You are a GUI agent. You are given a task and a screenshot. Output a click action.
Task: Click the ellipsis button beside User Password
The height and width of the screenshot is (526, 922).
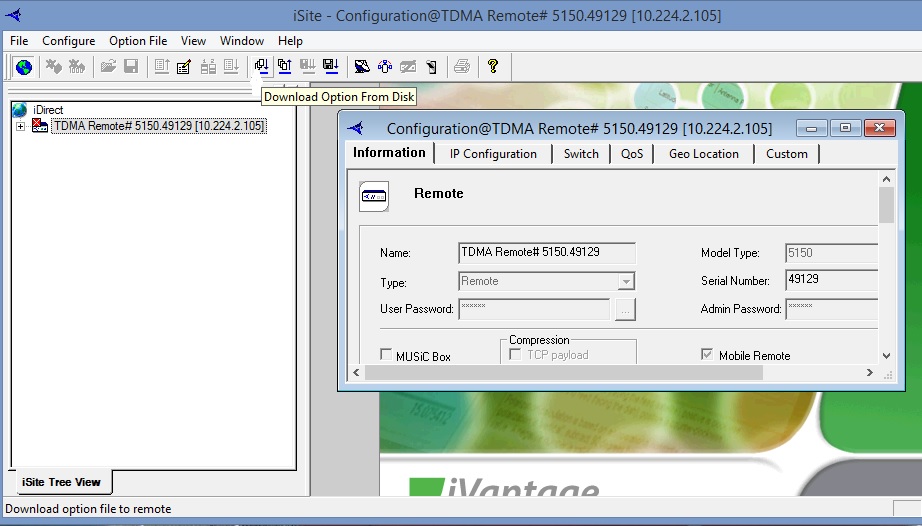coord(625,309)
